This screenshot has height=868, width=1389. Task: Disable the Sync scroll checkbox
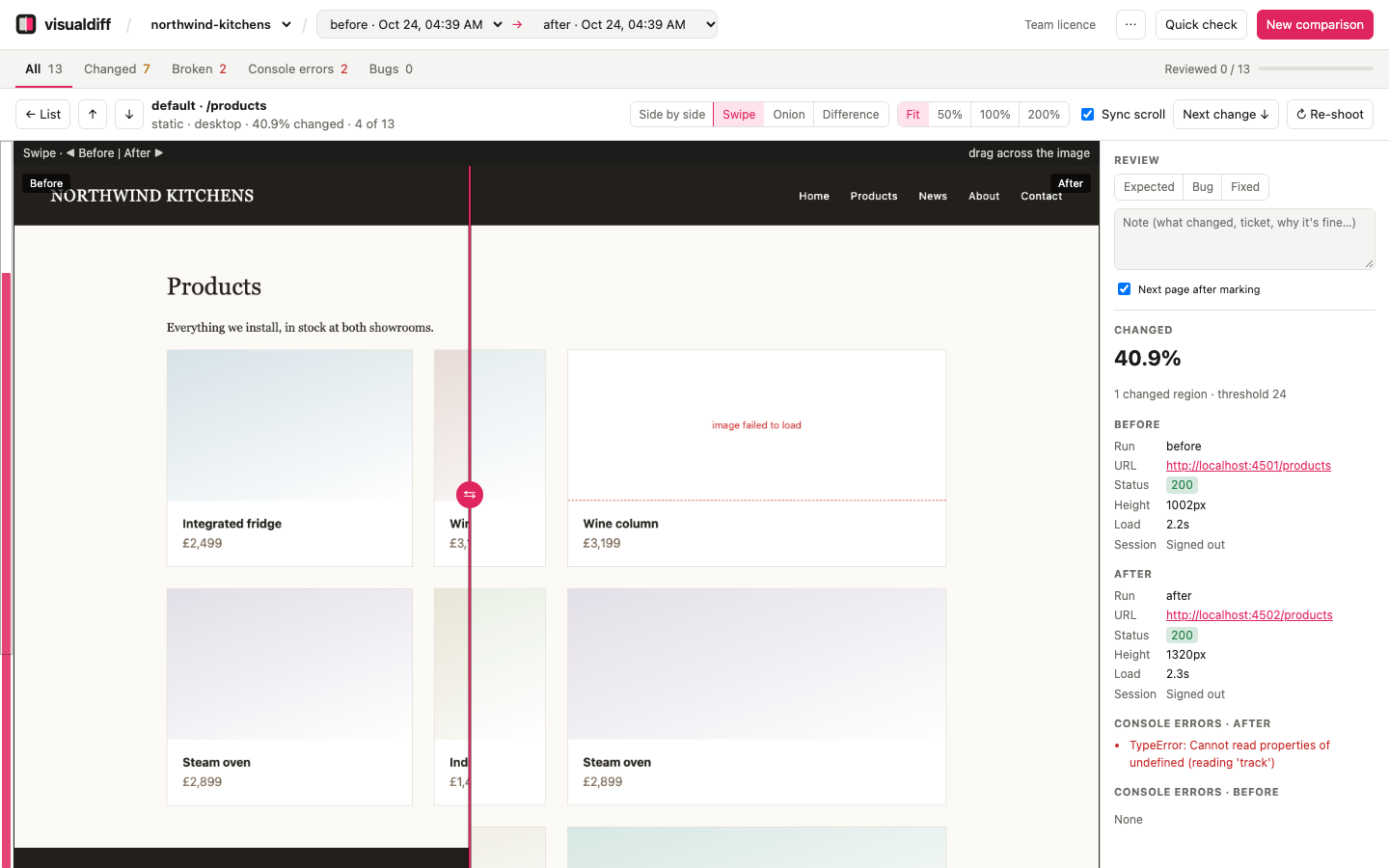tap(1087, 114)
